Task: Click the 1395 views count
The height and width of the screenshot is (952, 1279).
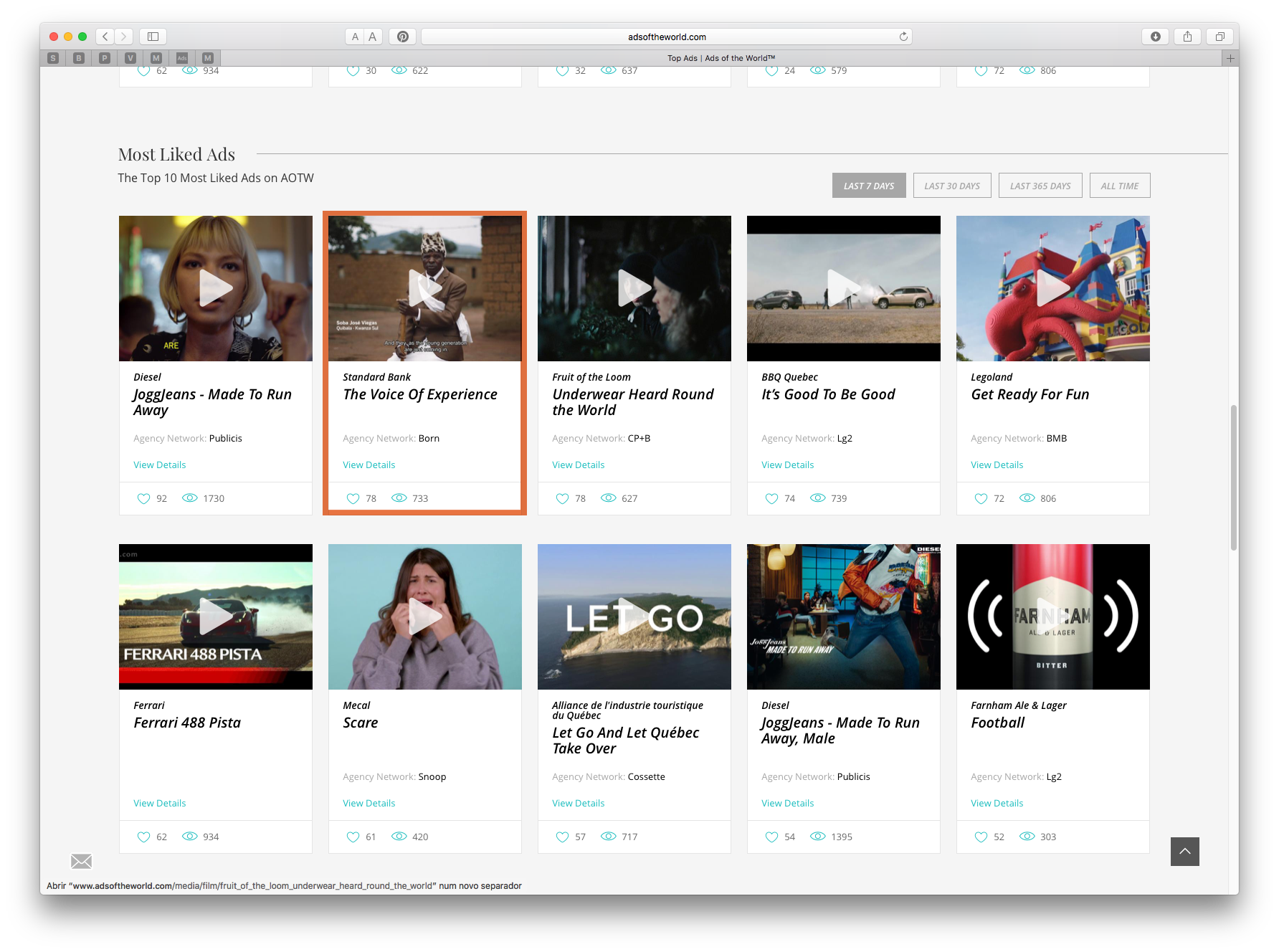Action: (842, 837)
